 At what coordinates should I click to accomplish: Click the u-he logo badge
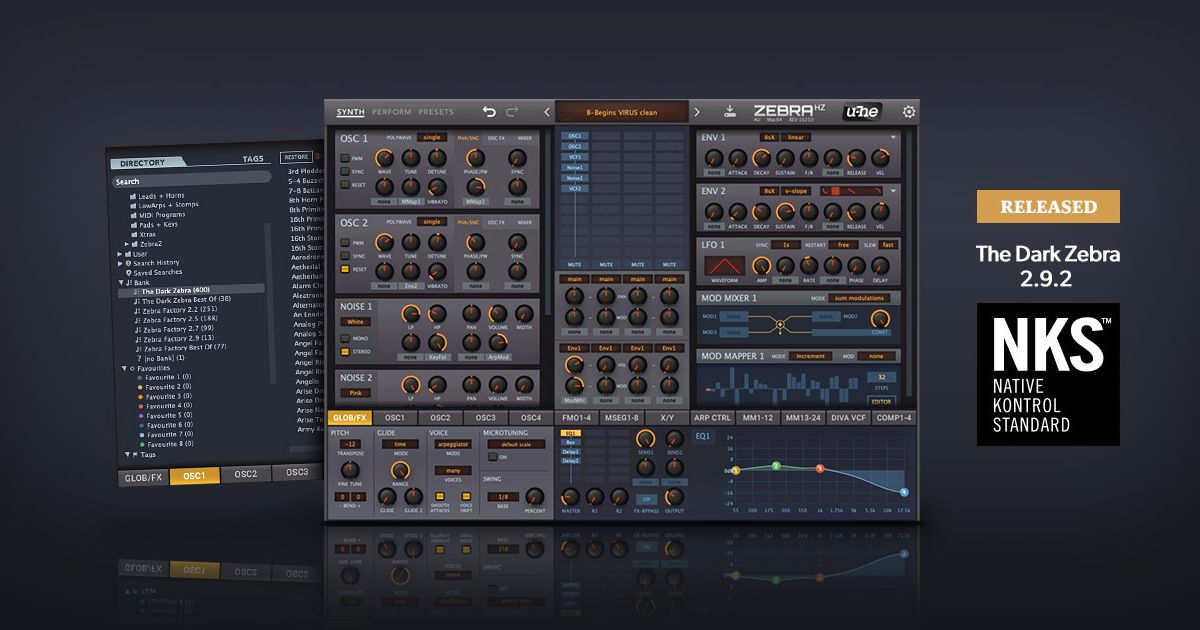(862, 112)
